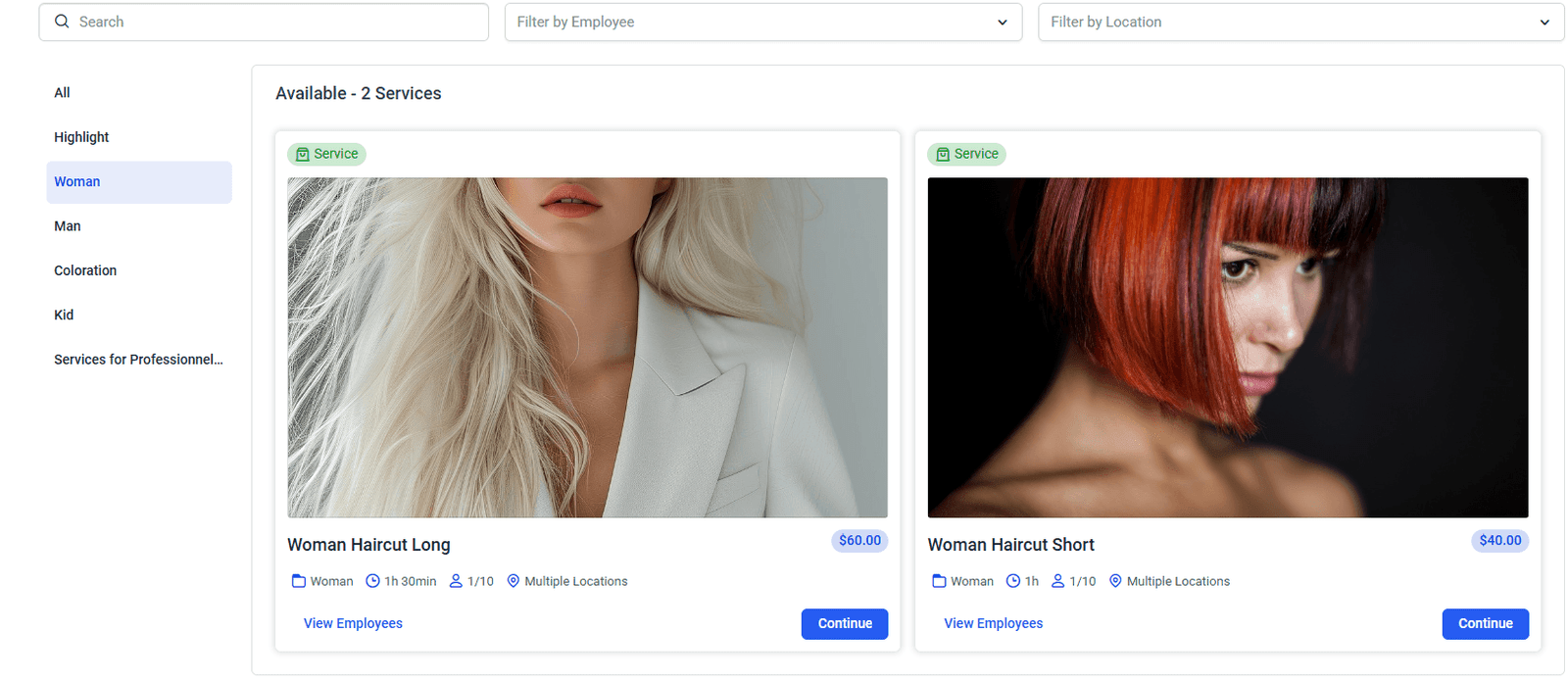The height and width of the screenshot is (681, 1568).
Task: Expand the Filter by Location chevron arrow
Action: [x=1544, y=23]
